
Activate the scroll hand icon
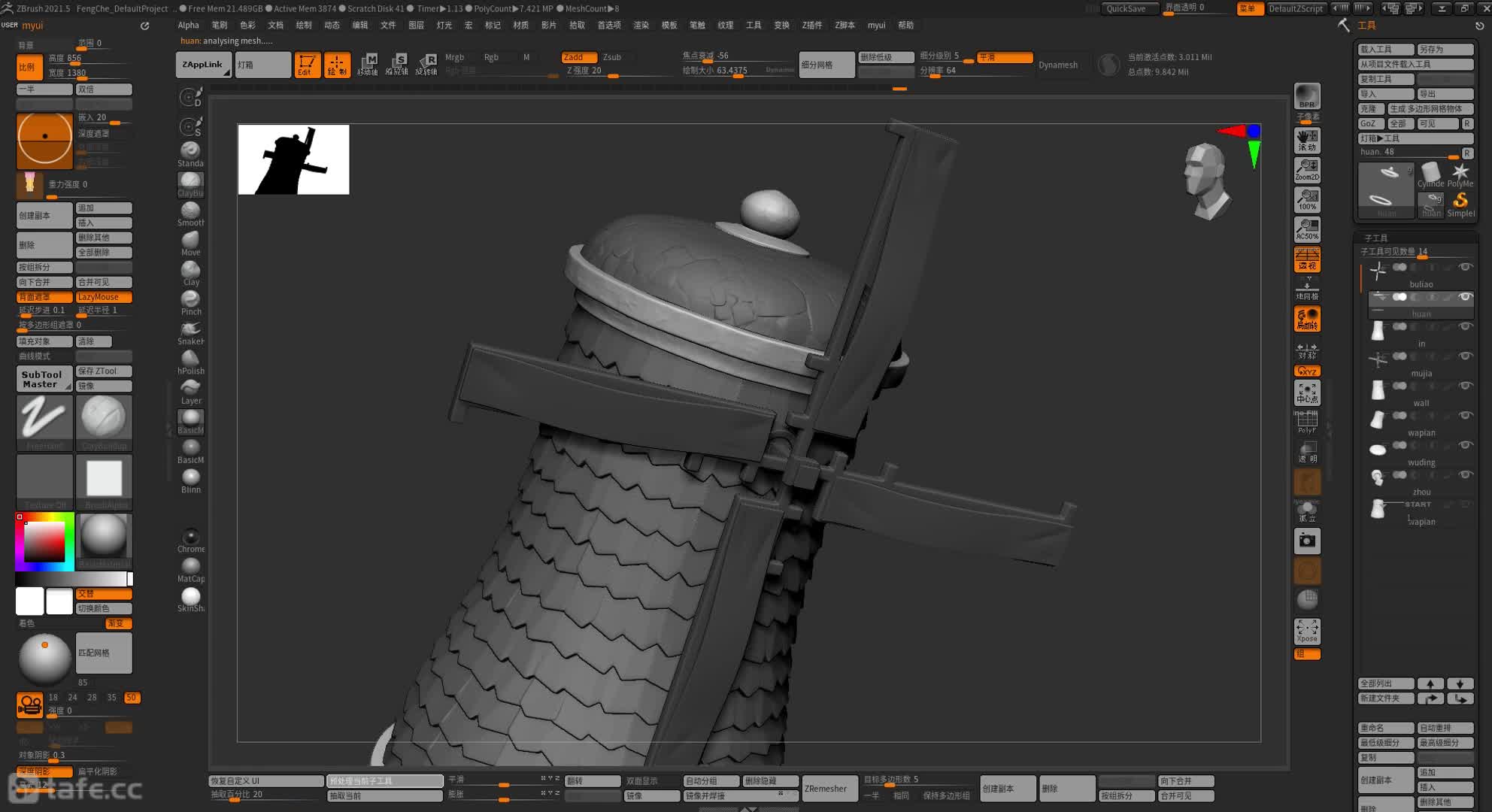pyautogui.click(x=1307, y=140)
